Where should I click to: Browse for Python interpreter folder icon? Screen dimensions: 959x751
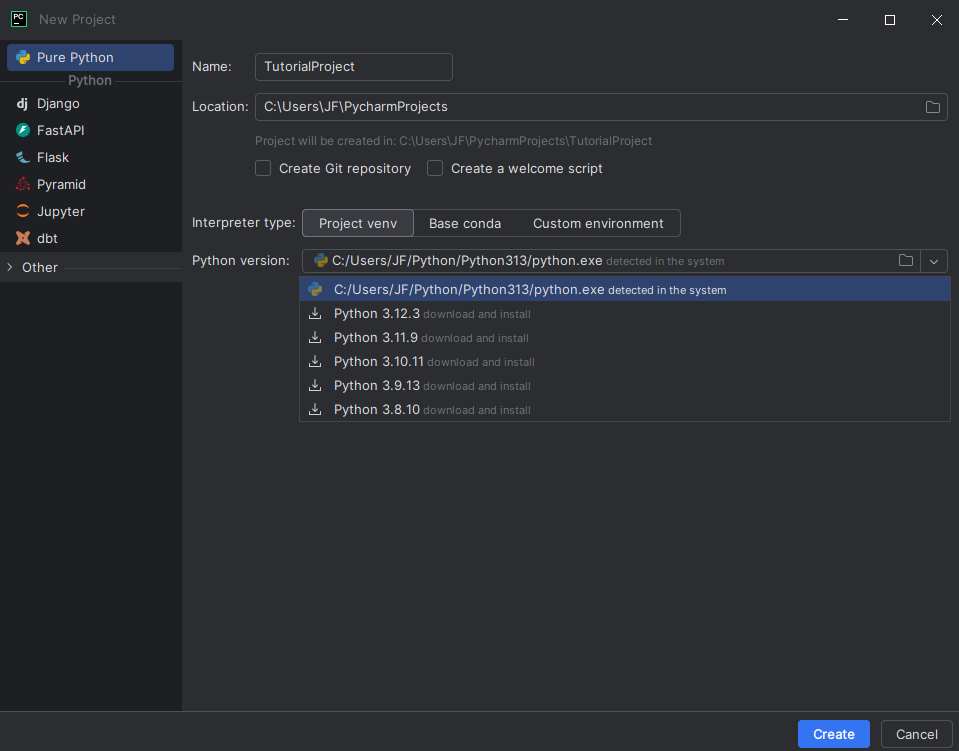(906, 261)
